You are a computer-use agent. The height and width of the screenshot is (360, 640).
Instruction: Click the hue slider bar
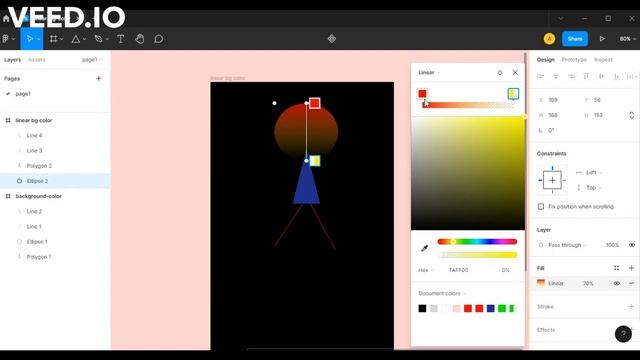tap(477, 242)
